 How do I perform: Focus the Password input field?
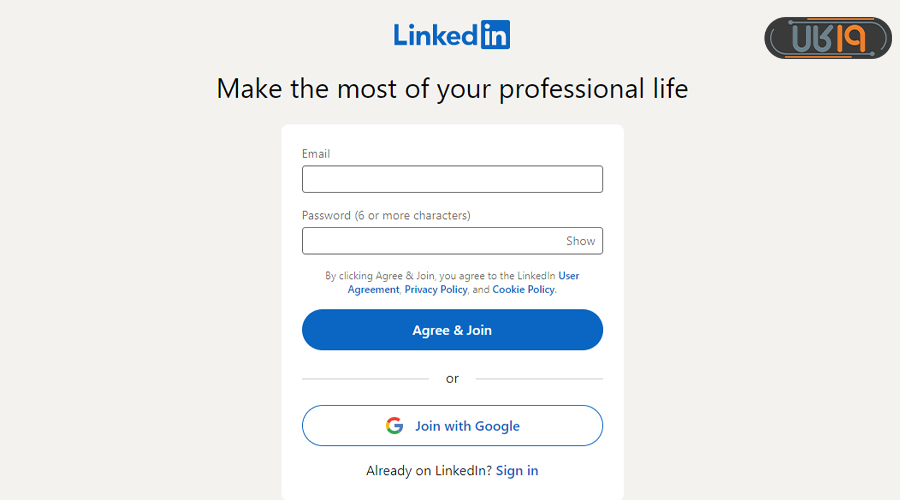coord(432,241)
